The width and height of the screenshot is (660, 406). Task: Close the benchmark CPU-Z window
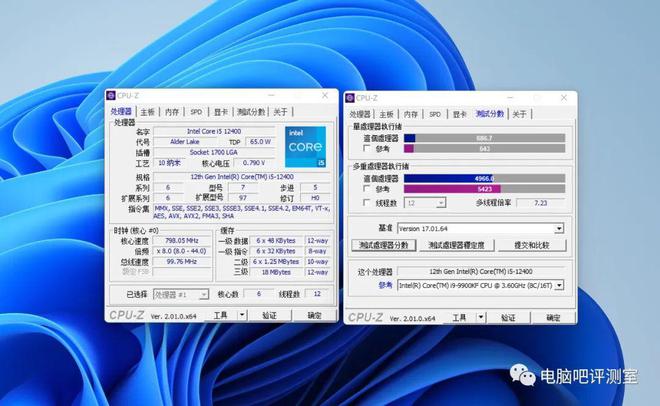click(x=568, y=98)
